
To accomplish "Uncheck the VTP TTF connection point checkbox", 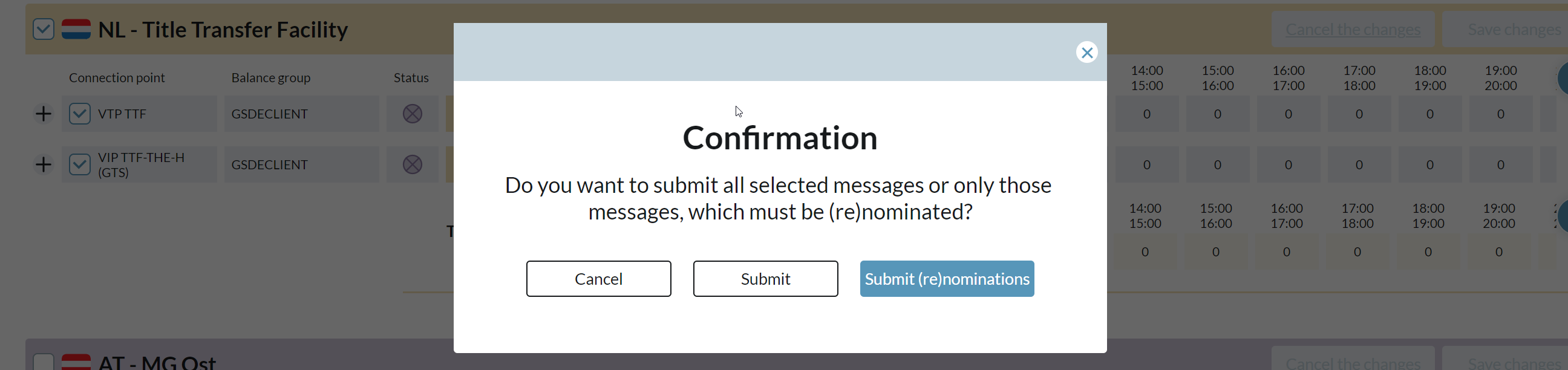I will coord(79,113).
